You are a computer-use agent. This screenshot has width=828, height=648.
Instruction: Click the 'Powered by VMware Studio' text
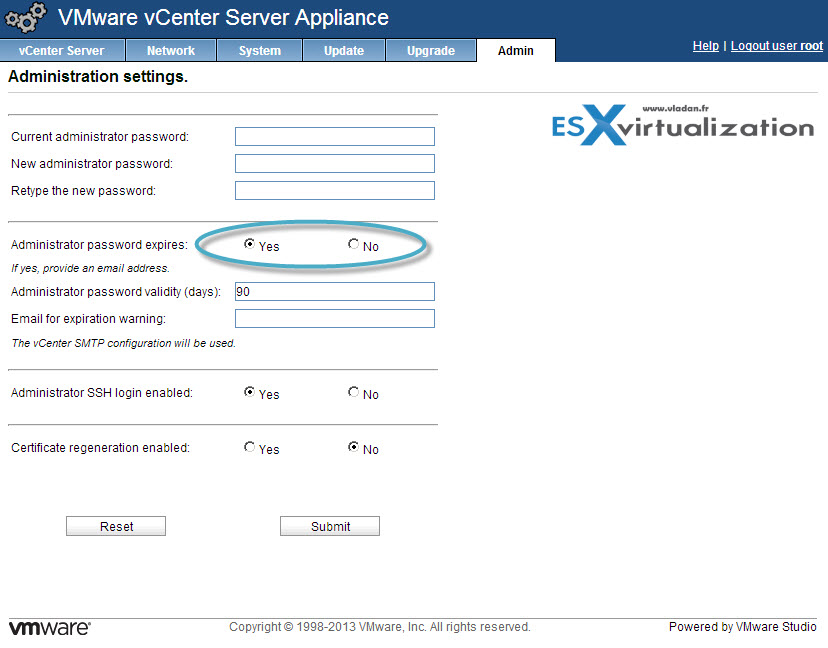(743, 627)
